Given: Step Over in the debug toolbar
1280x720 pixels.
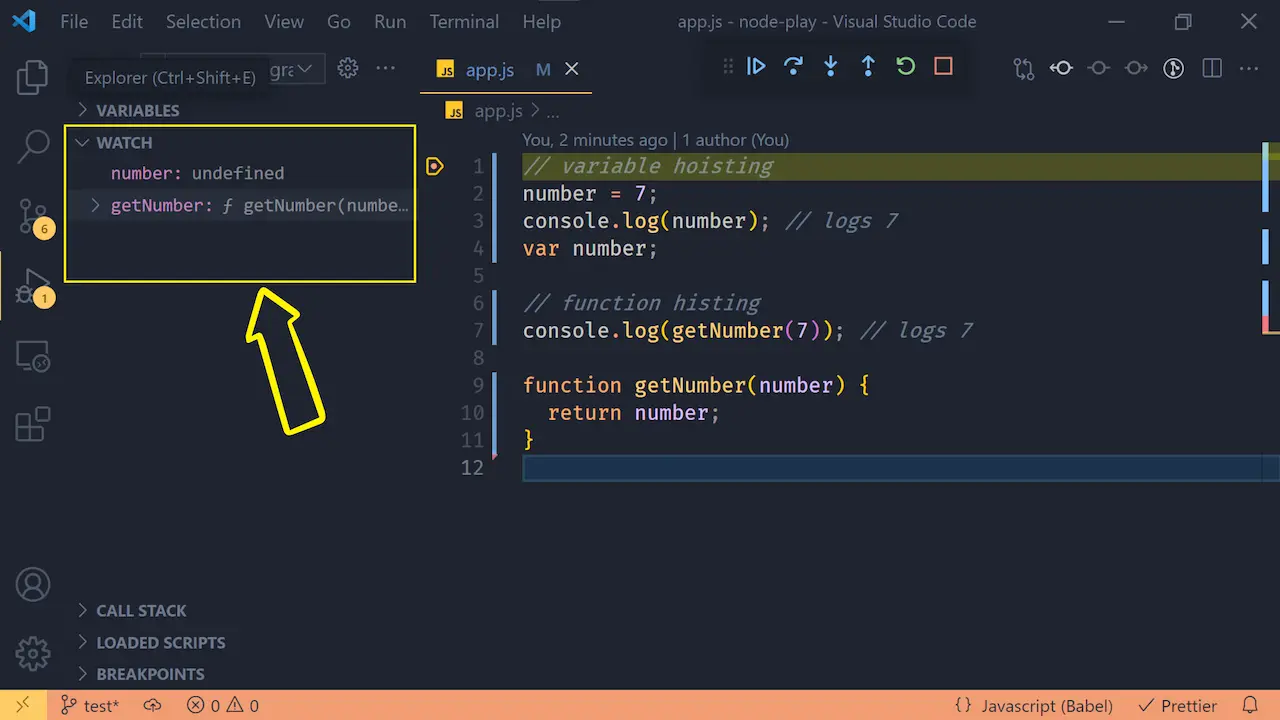Looking at the screenshot, I should click(x=793, y=67).
